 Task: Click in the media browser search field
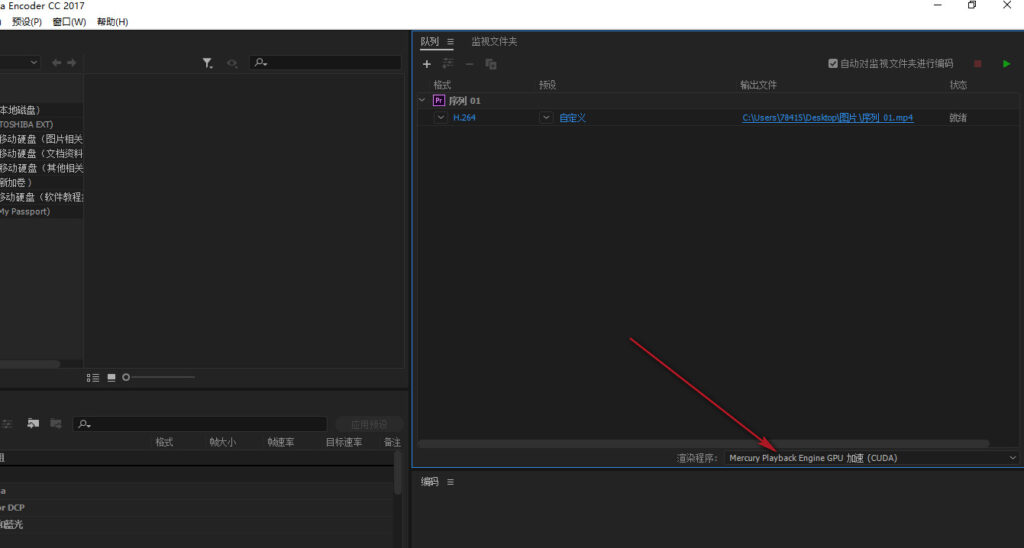pos(325,63)
